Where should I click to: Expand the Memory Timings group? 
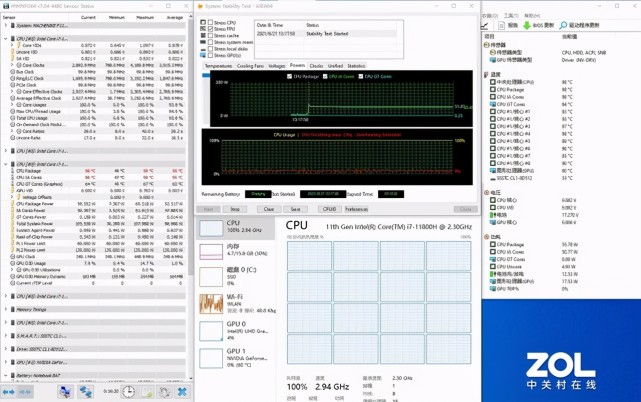[x=5, y=309]
